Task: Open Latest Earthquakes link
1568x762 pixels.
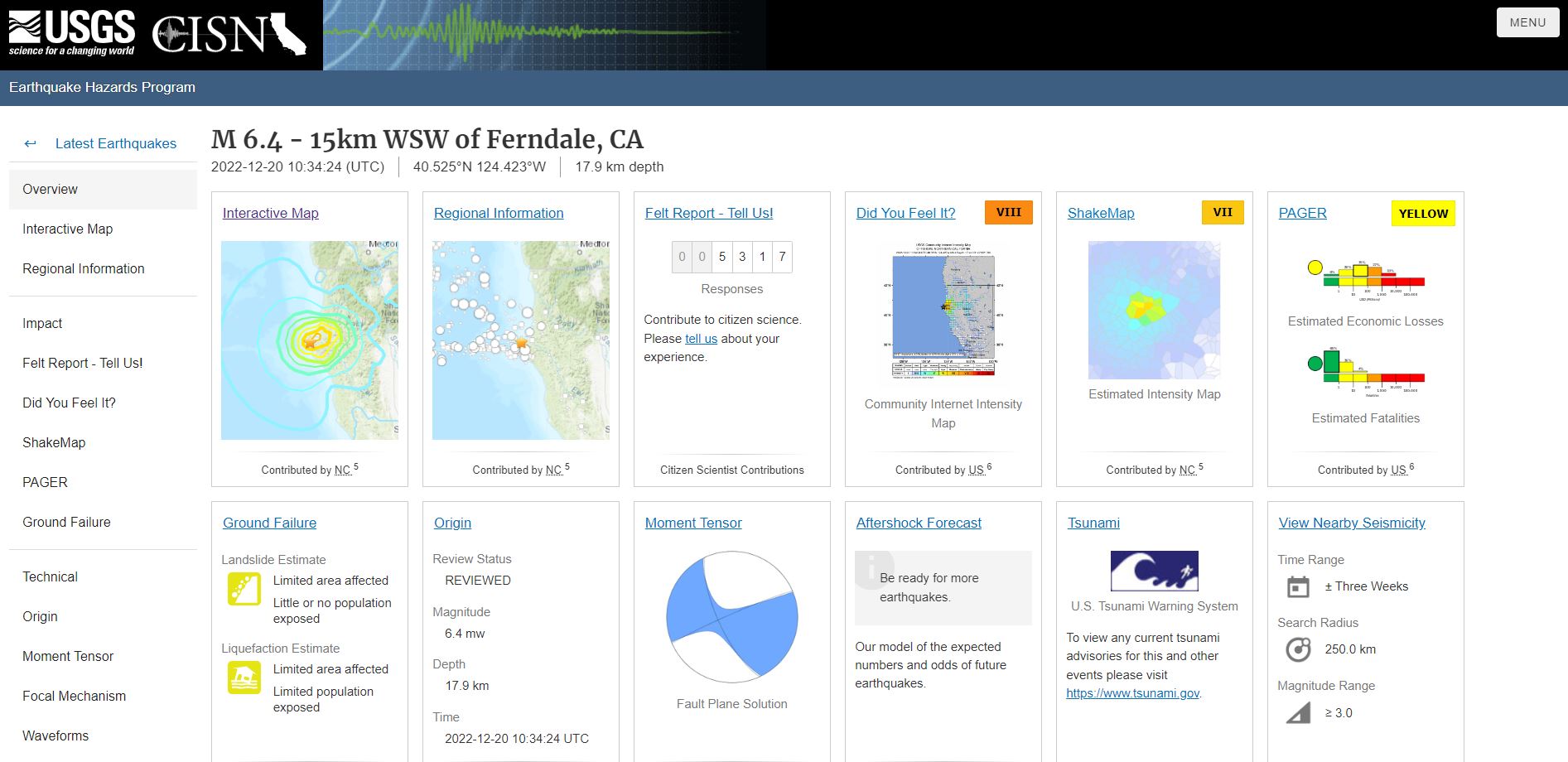Action: 116,143
